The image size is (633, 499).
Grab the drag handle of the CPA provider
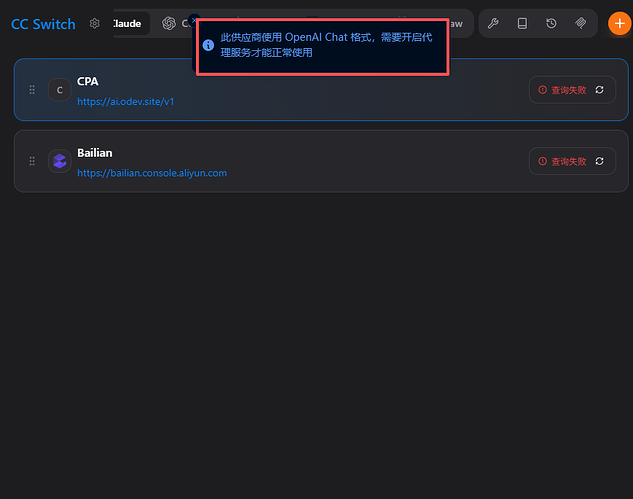32,90
